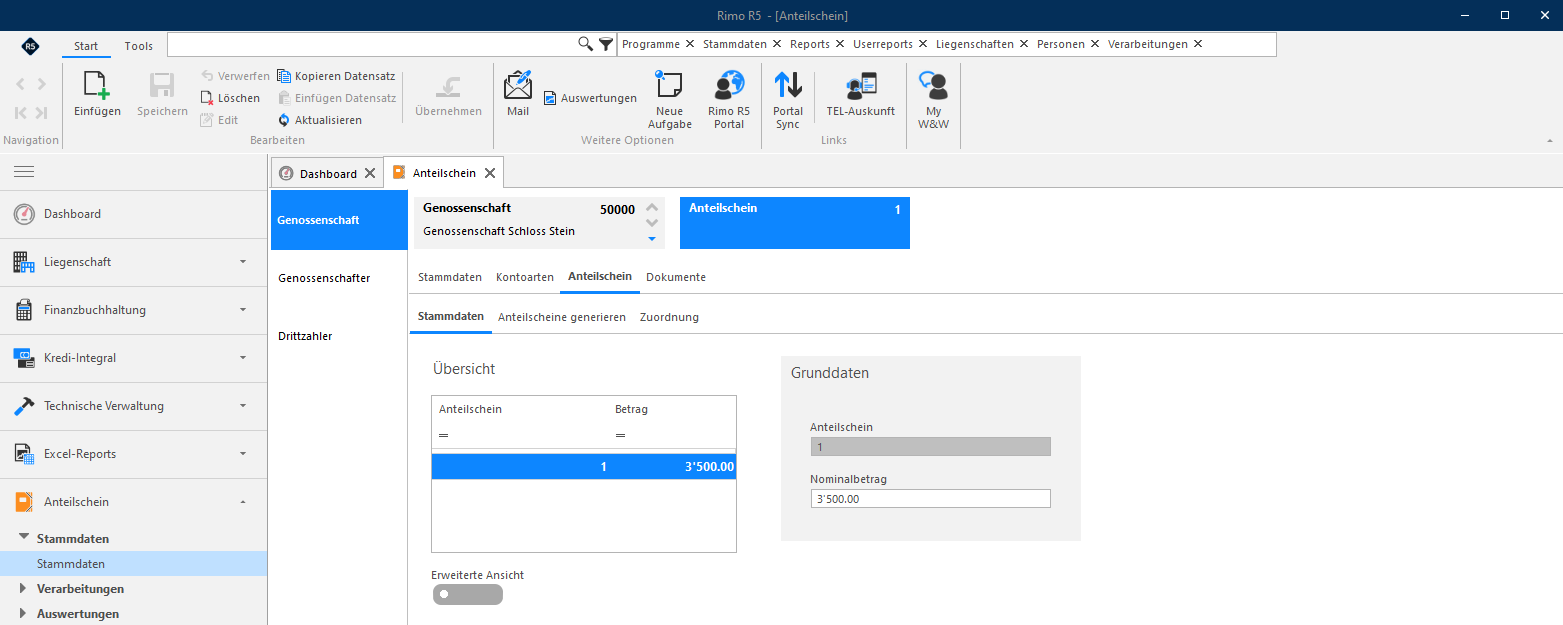Select the 3'500.00 Anteilschein table row
This screenshot has width=1563, height=625.
[584, 467]
